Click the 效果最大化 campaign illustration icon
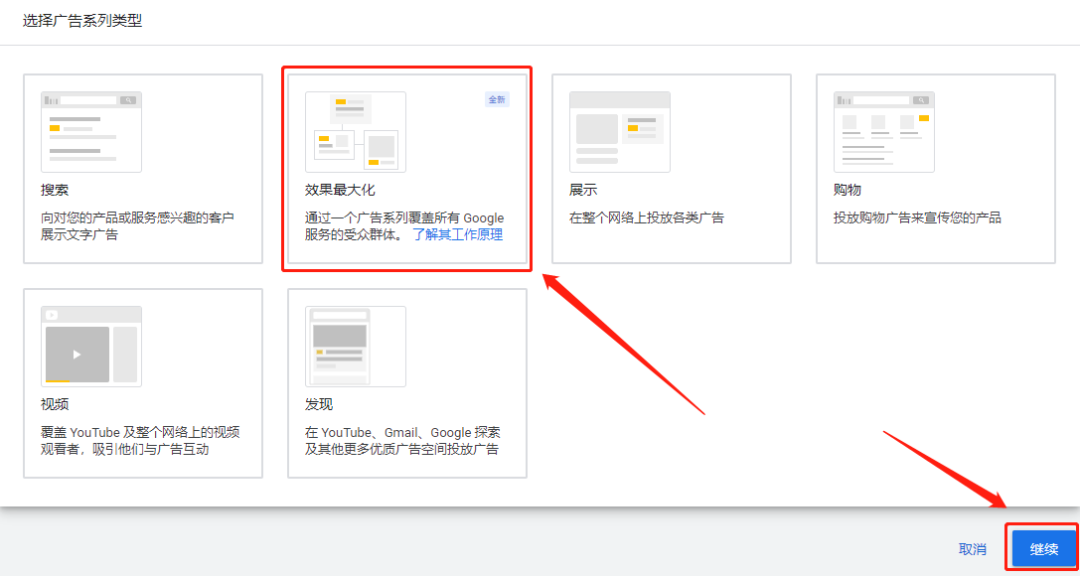The image size is (1080, 576). [355, 131]
